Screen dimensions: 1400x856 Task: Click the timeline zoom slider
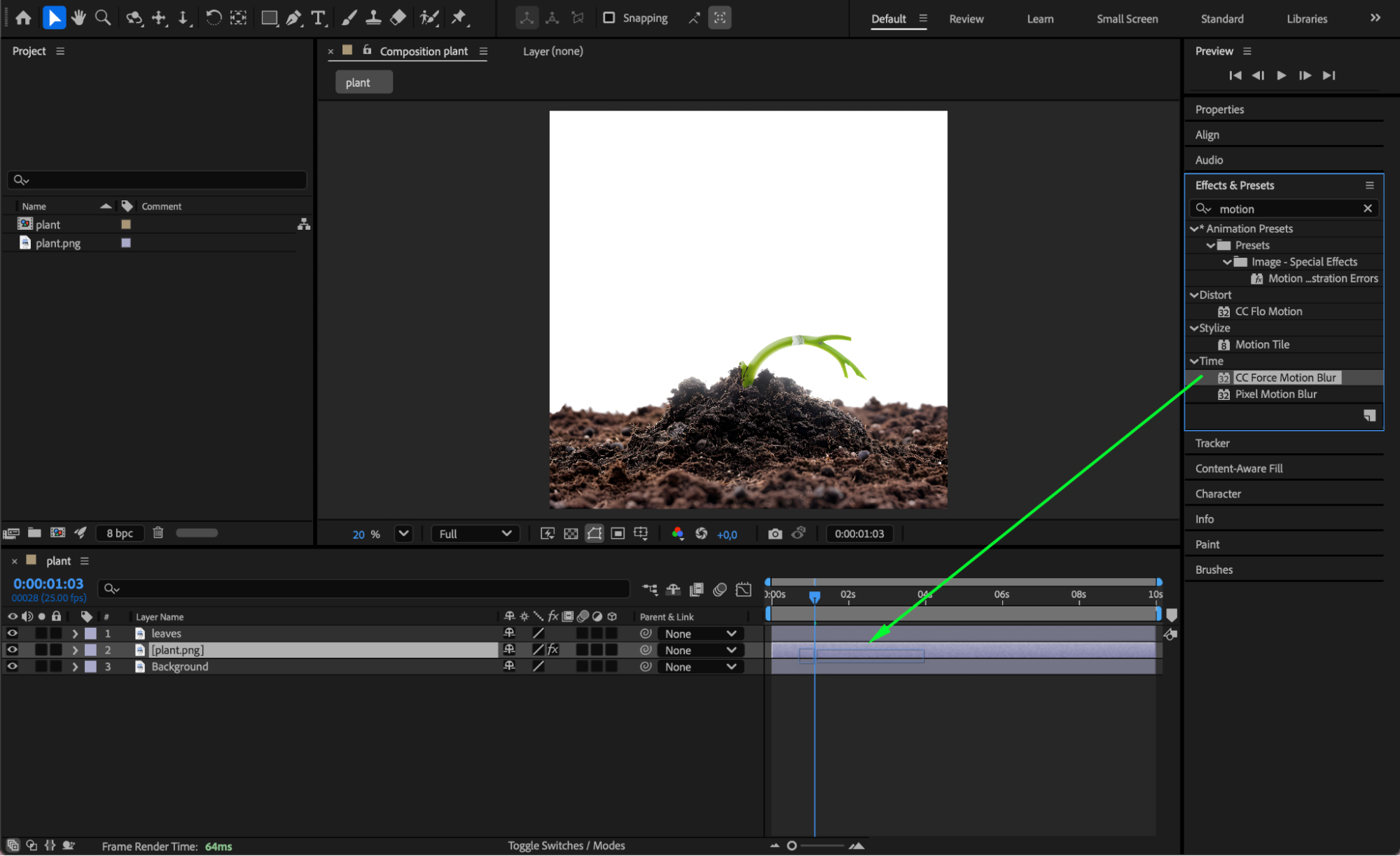click(792, 845)
